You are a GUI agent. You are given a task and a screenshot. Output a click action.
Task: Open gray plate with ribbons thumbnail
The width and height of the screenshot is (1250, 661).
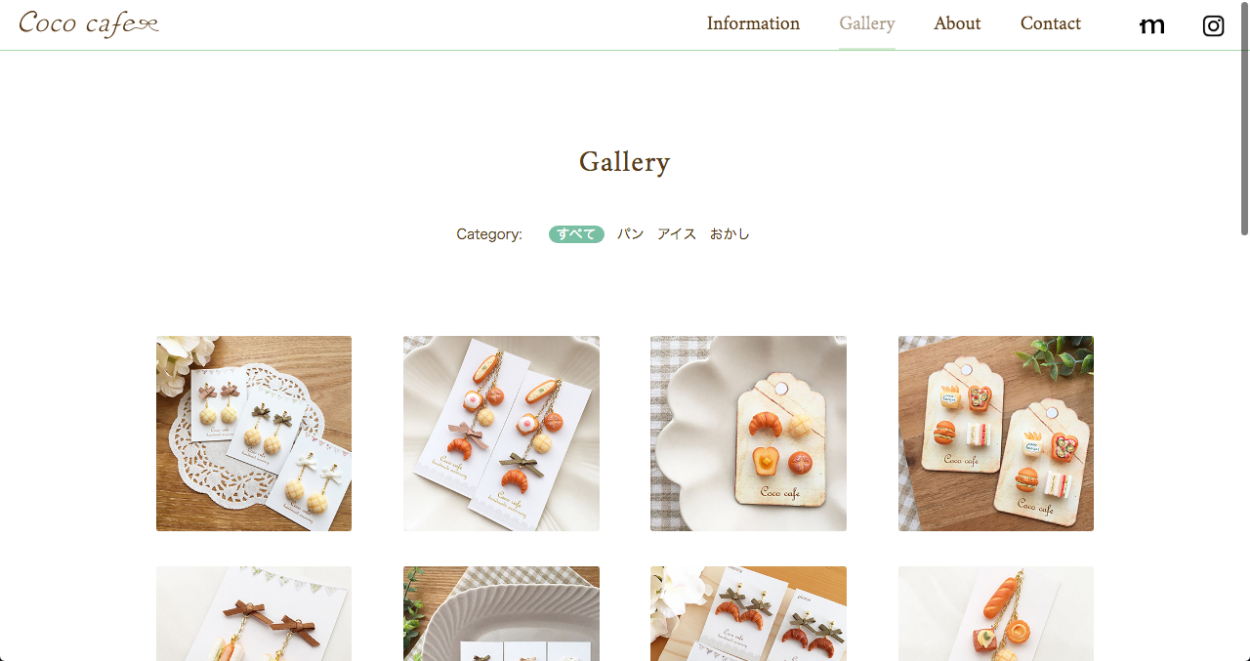[x=501, y=614]
